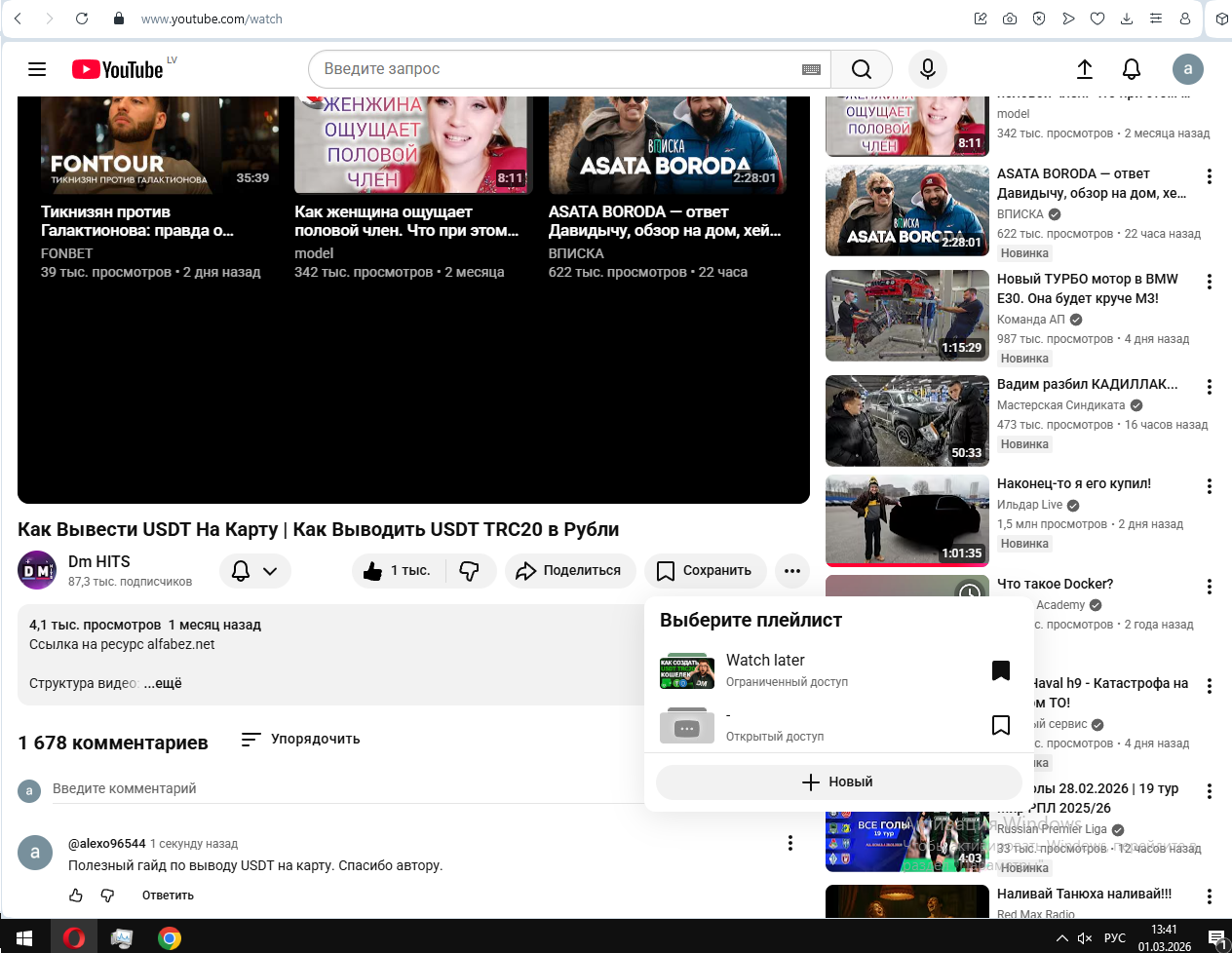Open the upload video icon
This screenshot has height=953, width=1232.
tap(1084, 69)
